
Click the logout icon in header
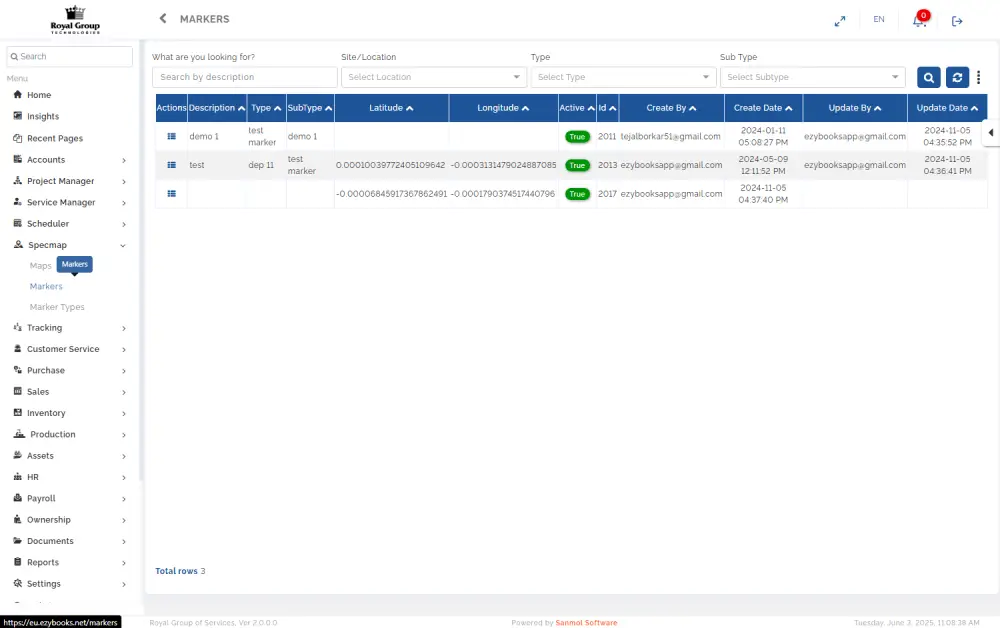coord(957,20)
